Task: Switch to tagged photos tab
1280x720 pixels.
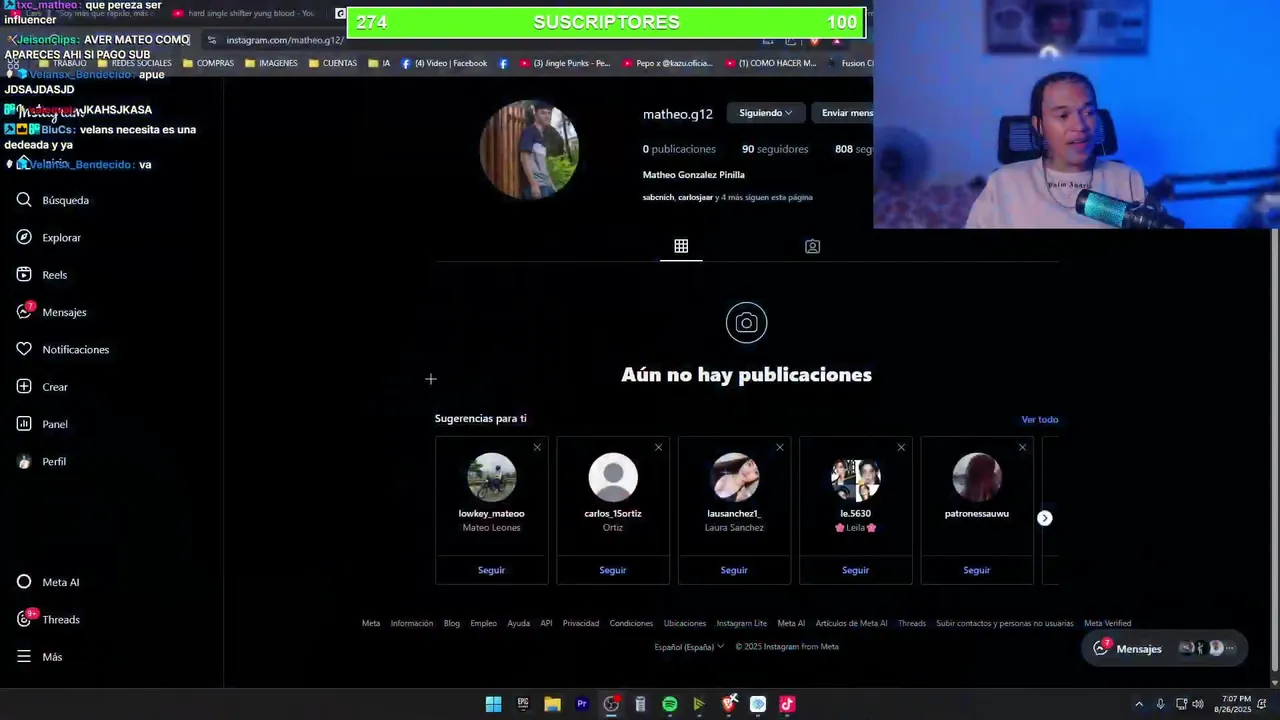Action: click(x=812, y=246)
